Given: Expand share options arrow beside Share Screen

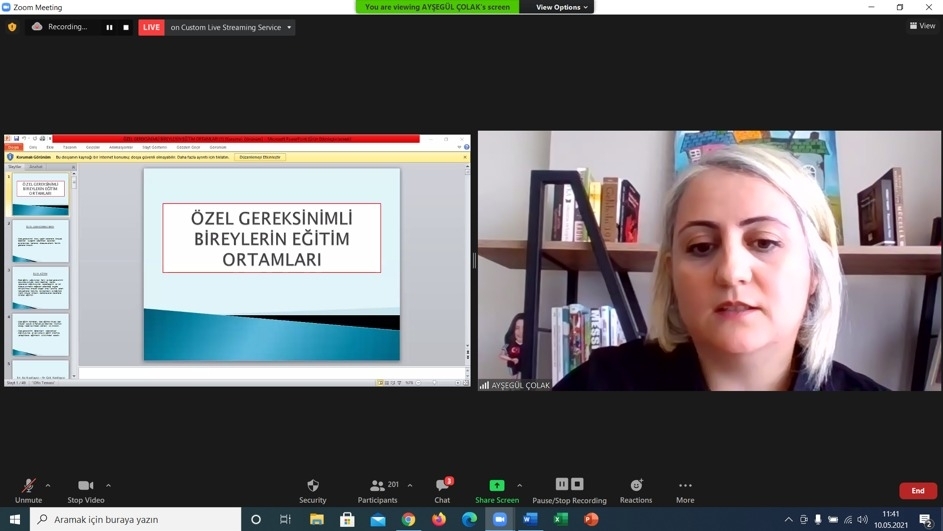Looking at the screenshot, I should point(520,485).
